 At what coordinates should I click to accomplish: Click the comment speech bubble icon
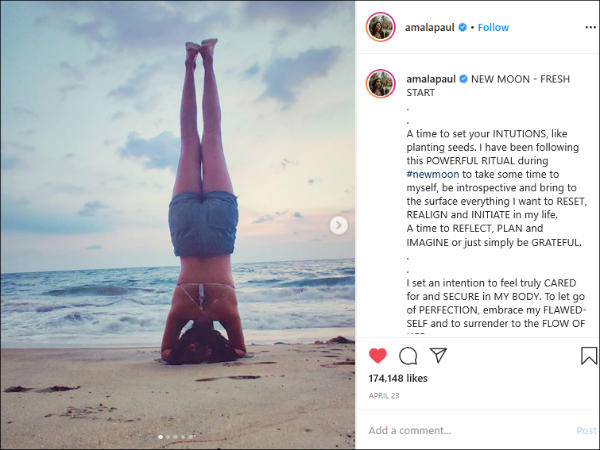[408, 356]
